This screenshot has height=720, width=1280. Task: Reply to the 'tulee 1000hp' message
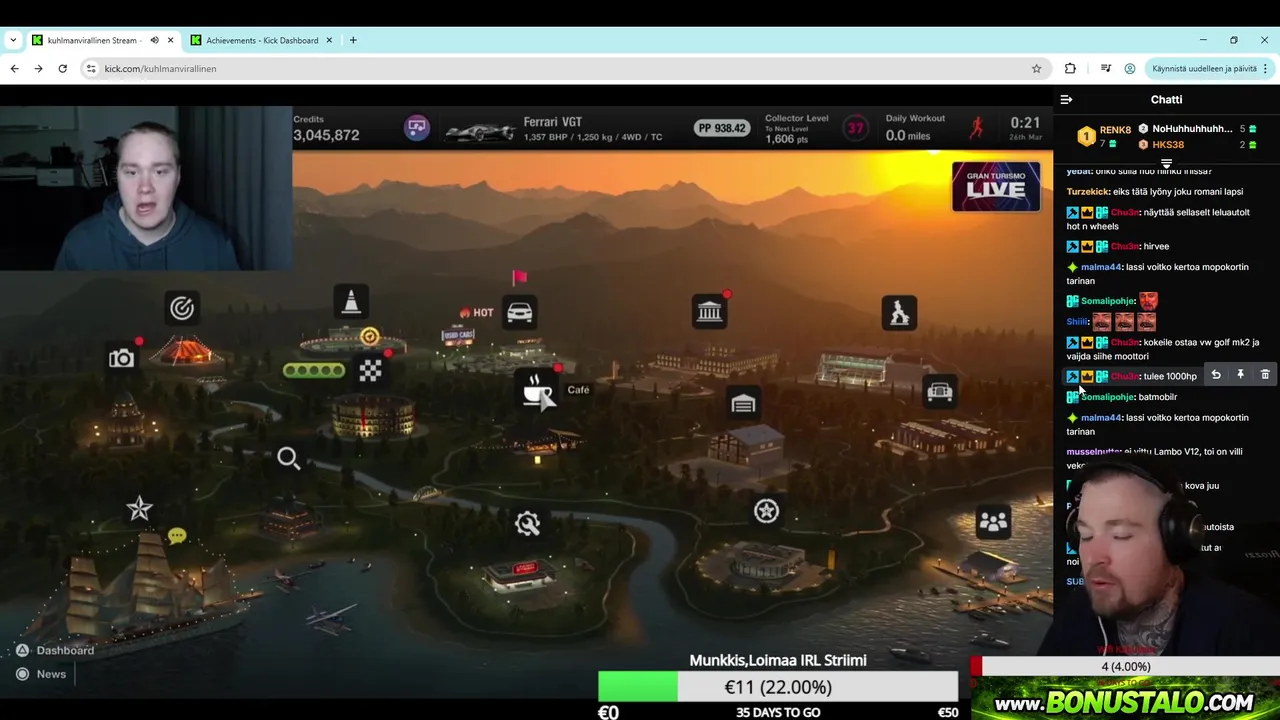(1216, 375)
